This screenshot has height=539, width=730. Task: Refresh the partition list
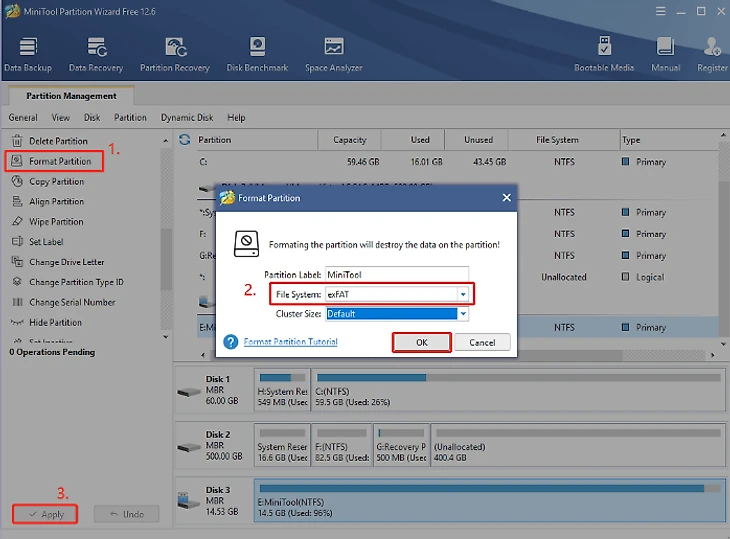(185, 140)
